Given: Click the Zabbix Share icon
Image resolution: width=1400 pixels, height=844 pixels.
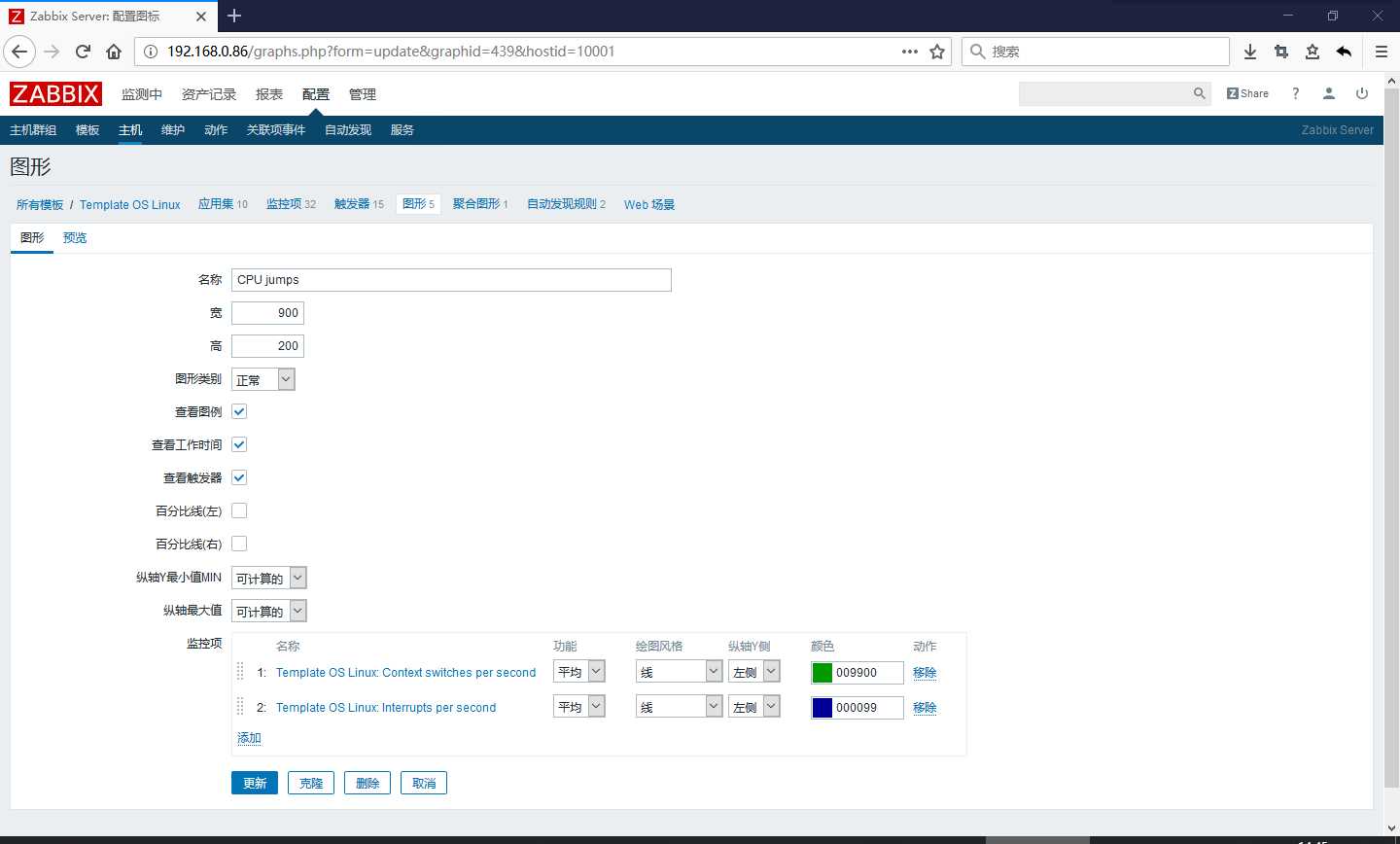Looking at the screenshot, I should coord(1248,93).
